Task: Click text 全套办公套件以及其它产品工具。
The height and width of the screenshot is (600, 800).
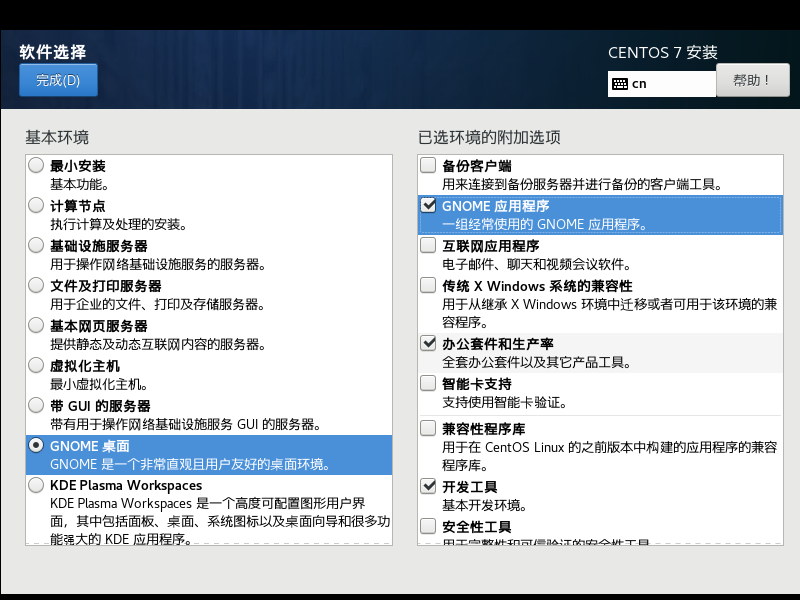Action: click(537, 363)
